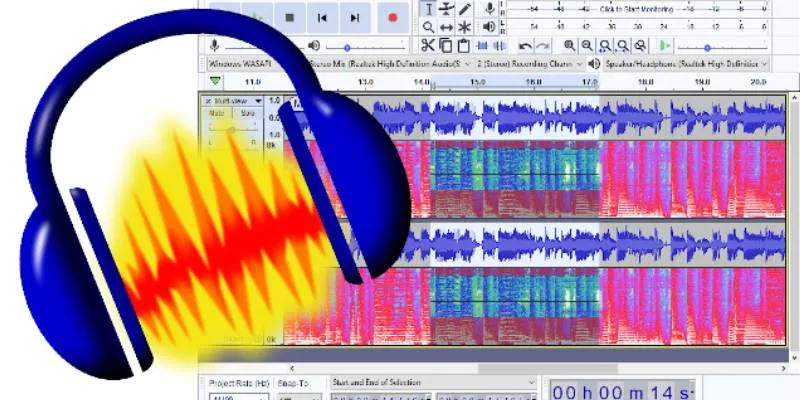The width and height of the screenshot is (800, 400).
Task: Open the 2 (Stereo) Recording Channels dropdown
Action: pos(530,64)
